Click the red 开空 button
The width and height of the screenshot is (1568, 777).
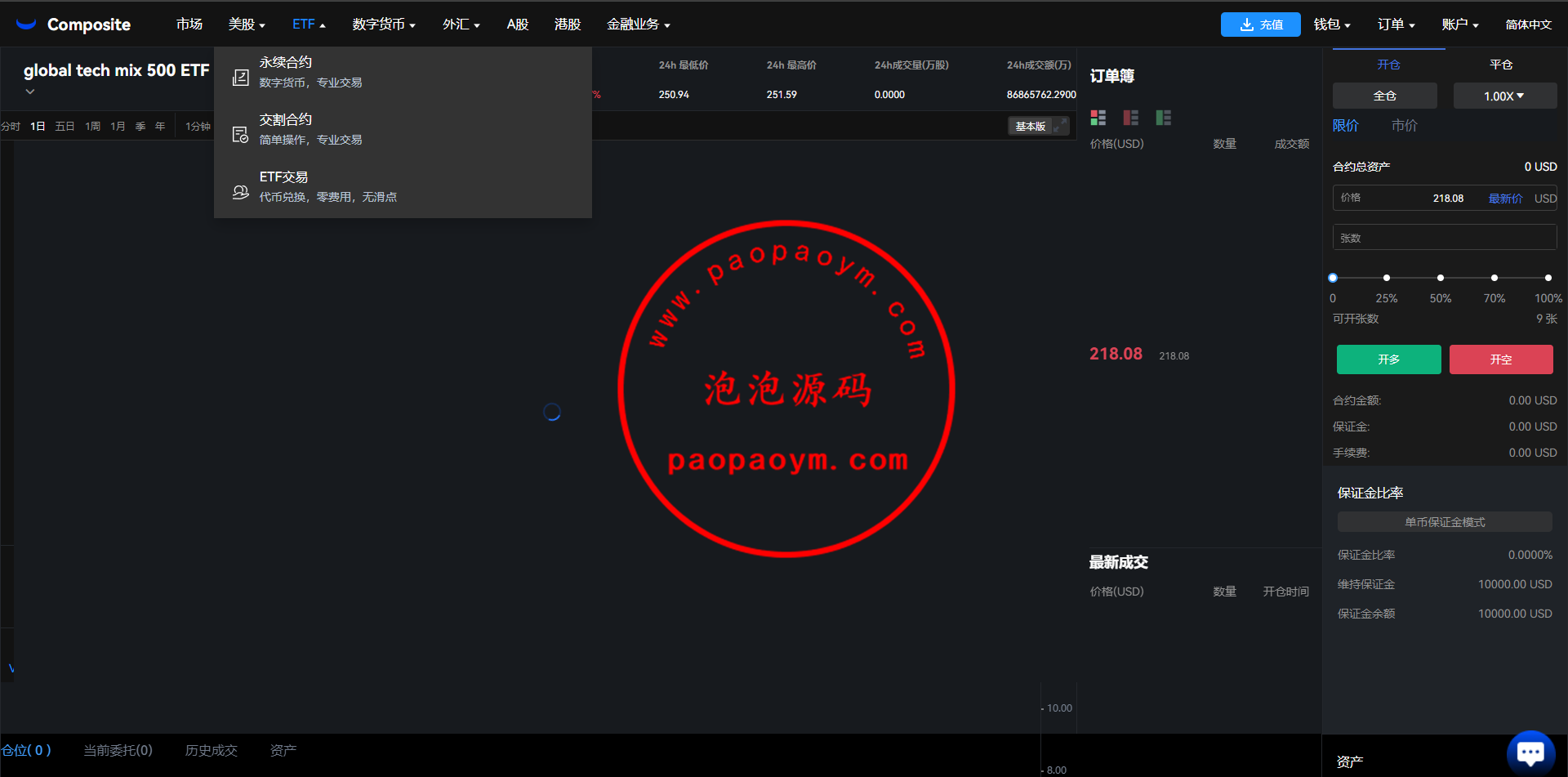[x=1501, y=359]
